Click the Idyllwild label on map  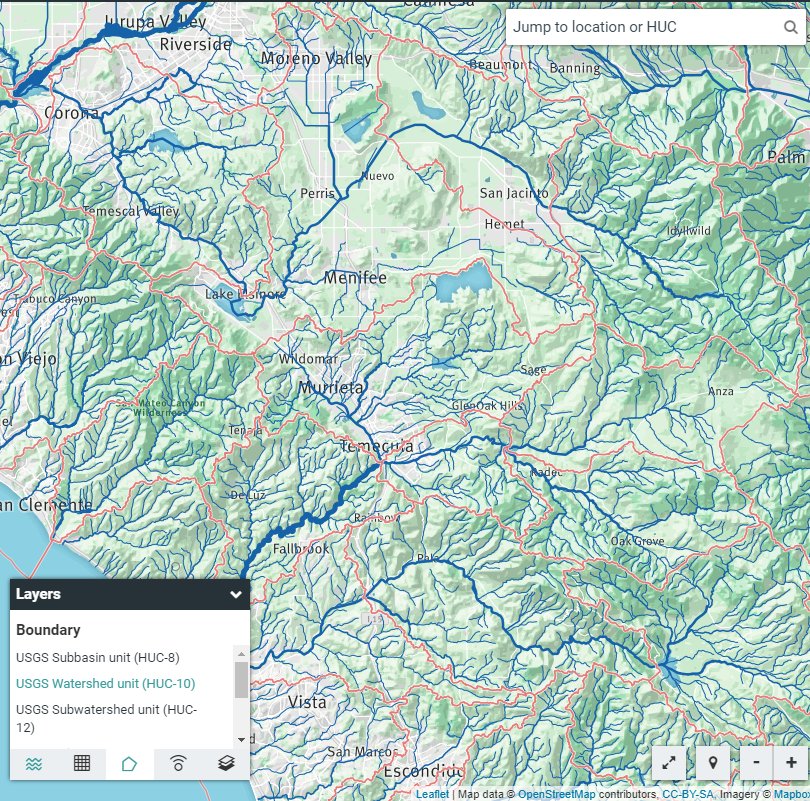[689, 231]
